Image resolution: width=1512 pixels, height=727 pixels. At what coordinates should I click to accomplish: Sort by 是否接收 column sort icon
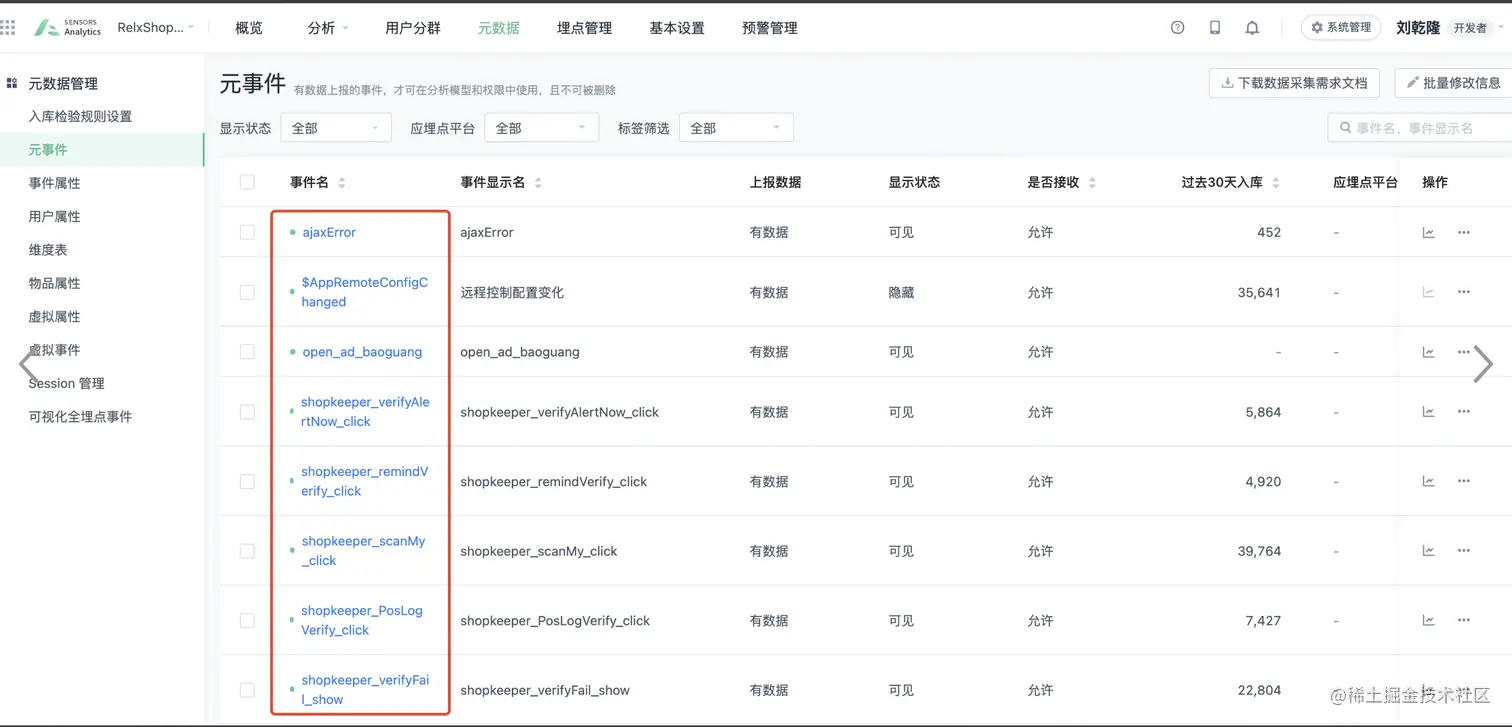click(1092, 183)
